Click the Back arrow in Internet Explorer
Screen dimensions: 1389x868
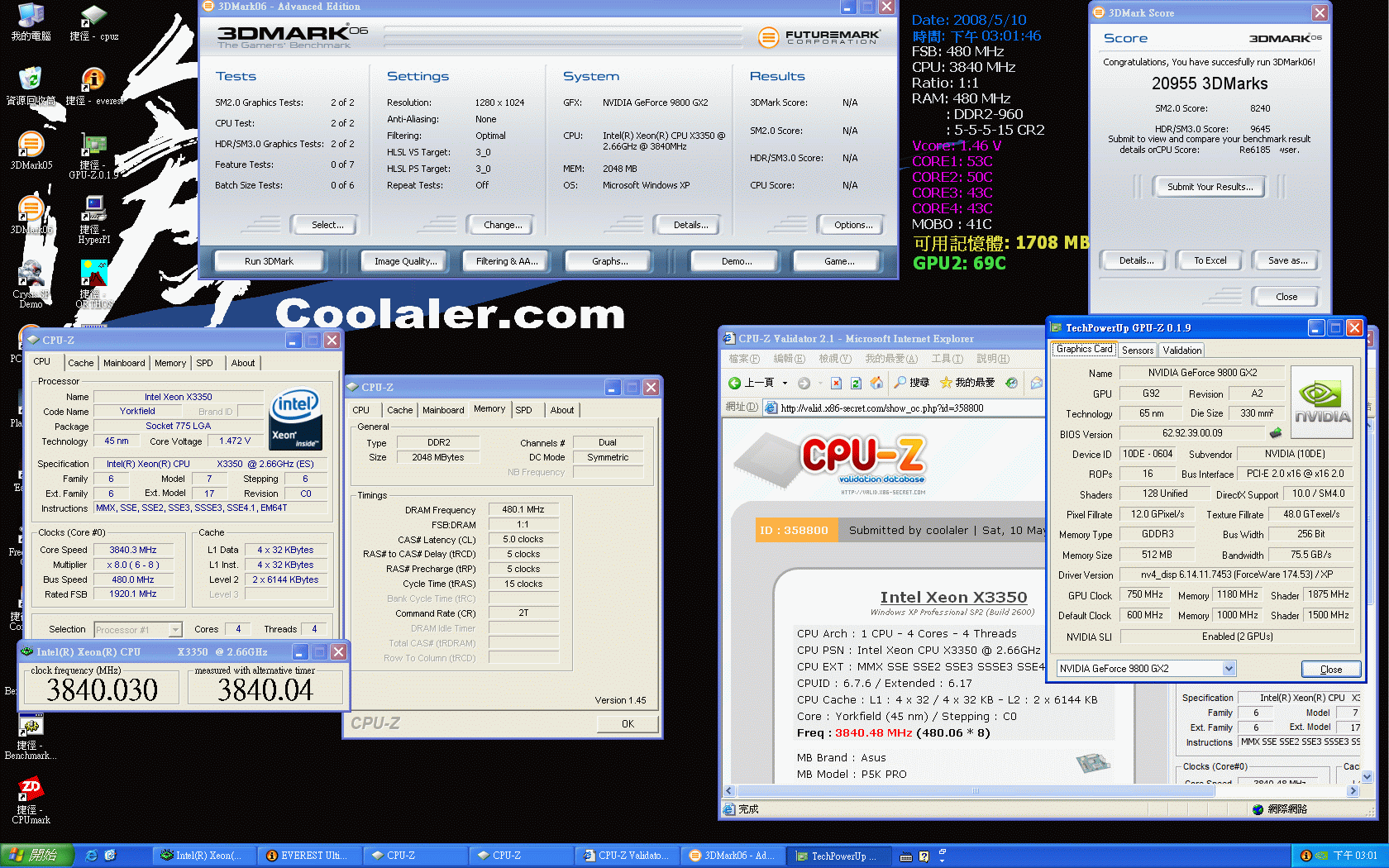[734, 383]
